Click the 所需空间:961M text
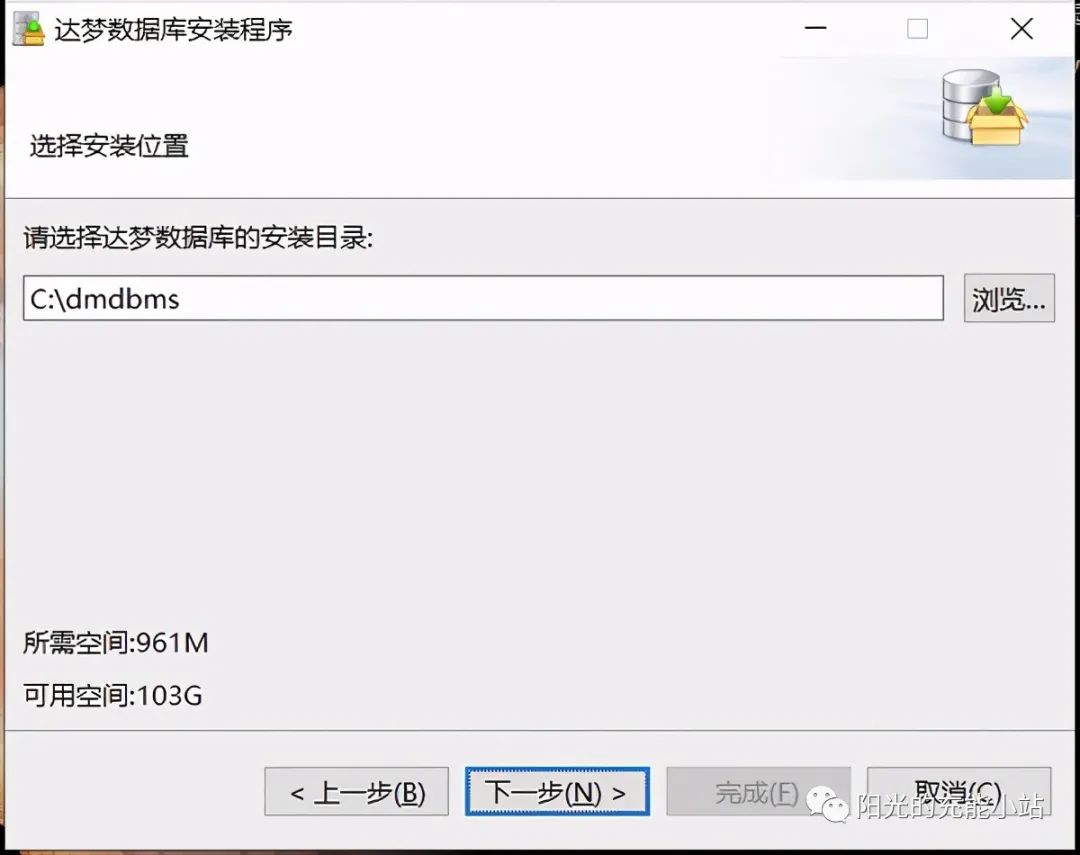The width and height of the screenshot is (1080, 855). (x=116, y=642)
